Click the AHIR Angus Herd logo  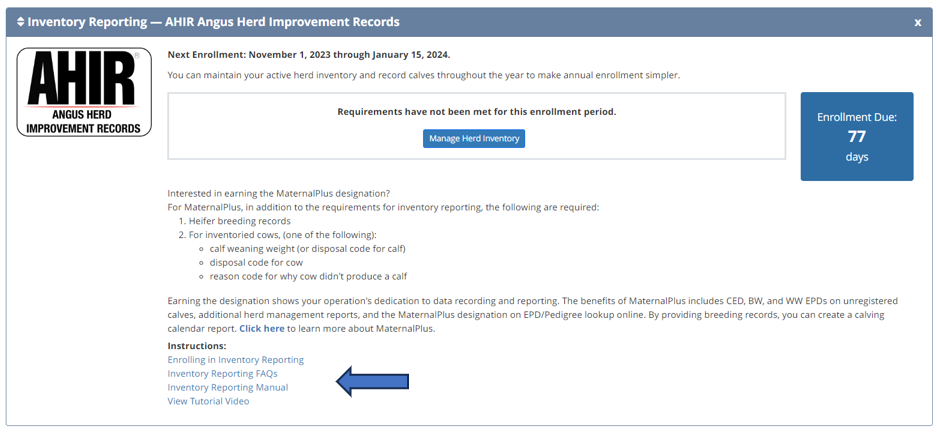click(84, 92)
